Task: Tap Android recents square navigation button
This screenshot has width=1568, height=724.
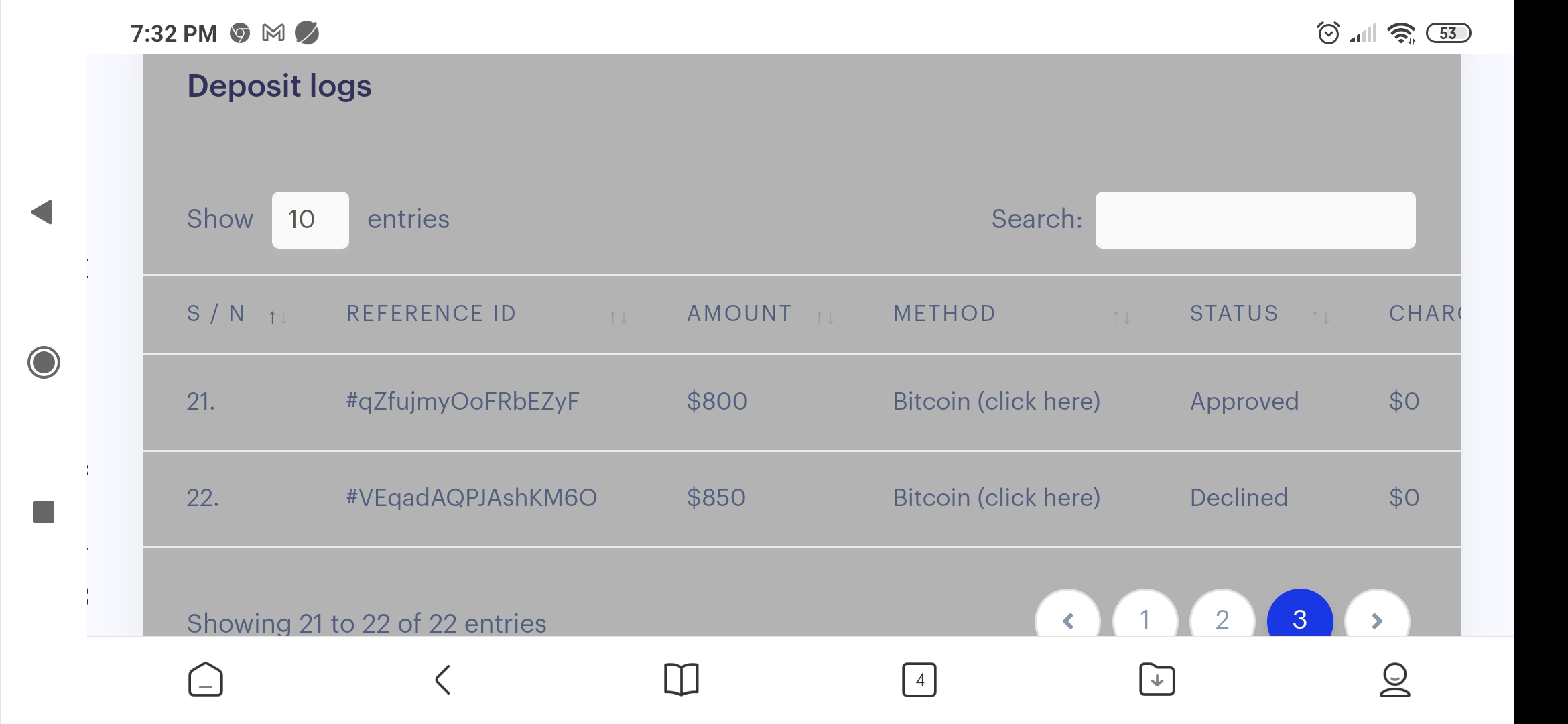Action: click(x=44, y=512)
